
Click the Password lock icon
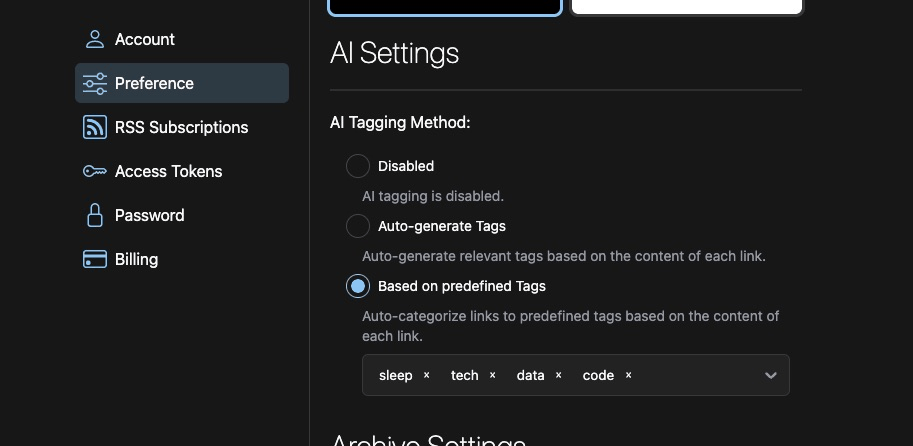click(x=95, y=215)
